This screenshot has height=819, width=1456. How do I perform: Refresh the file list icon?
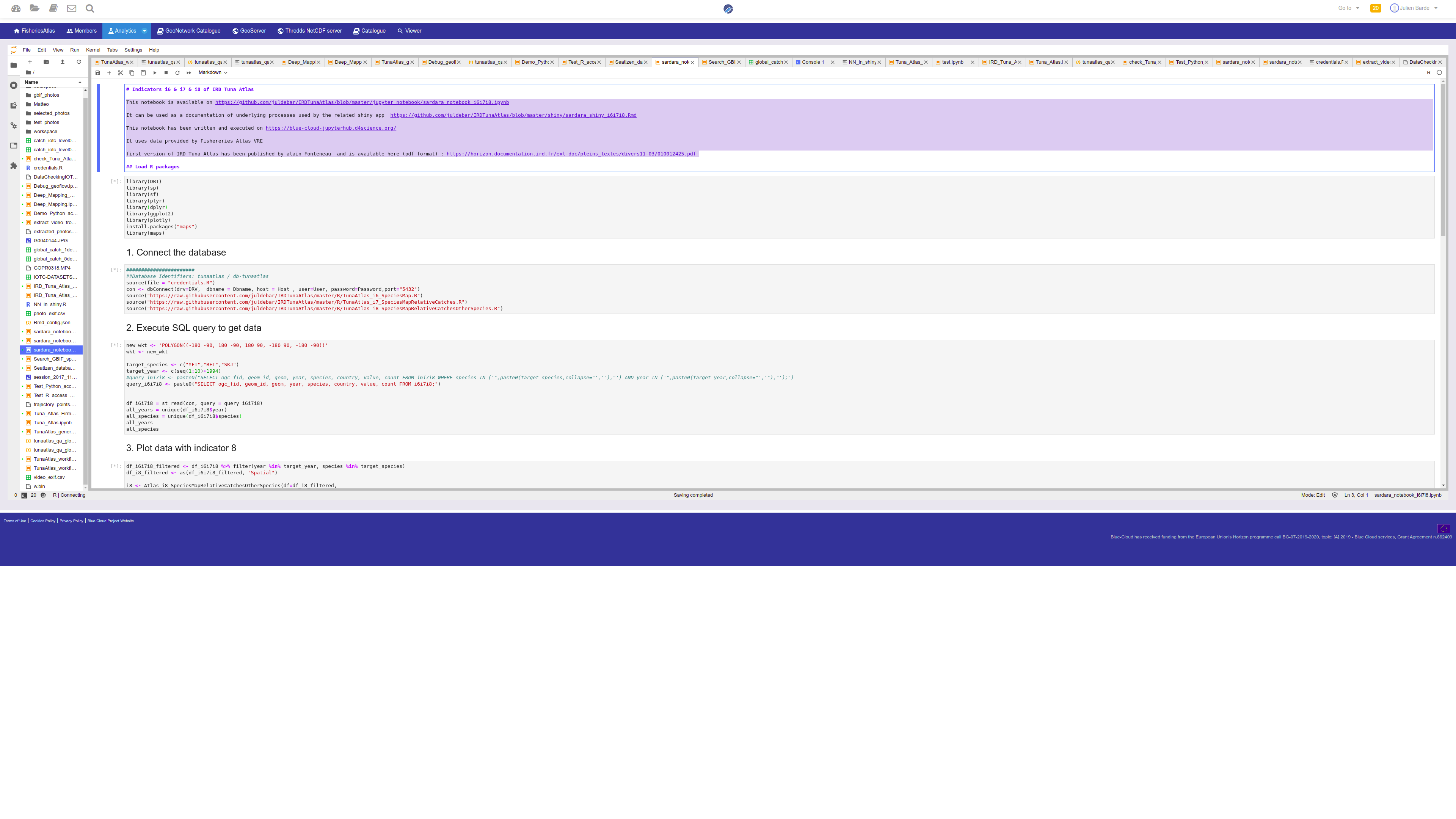[79, 61]
